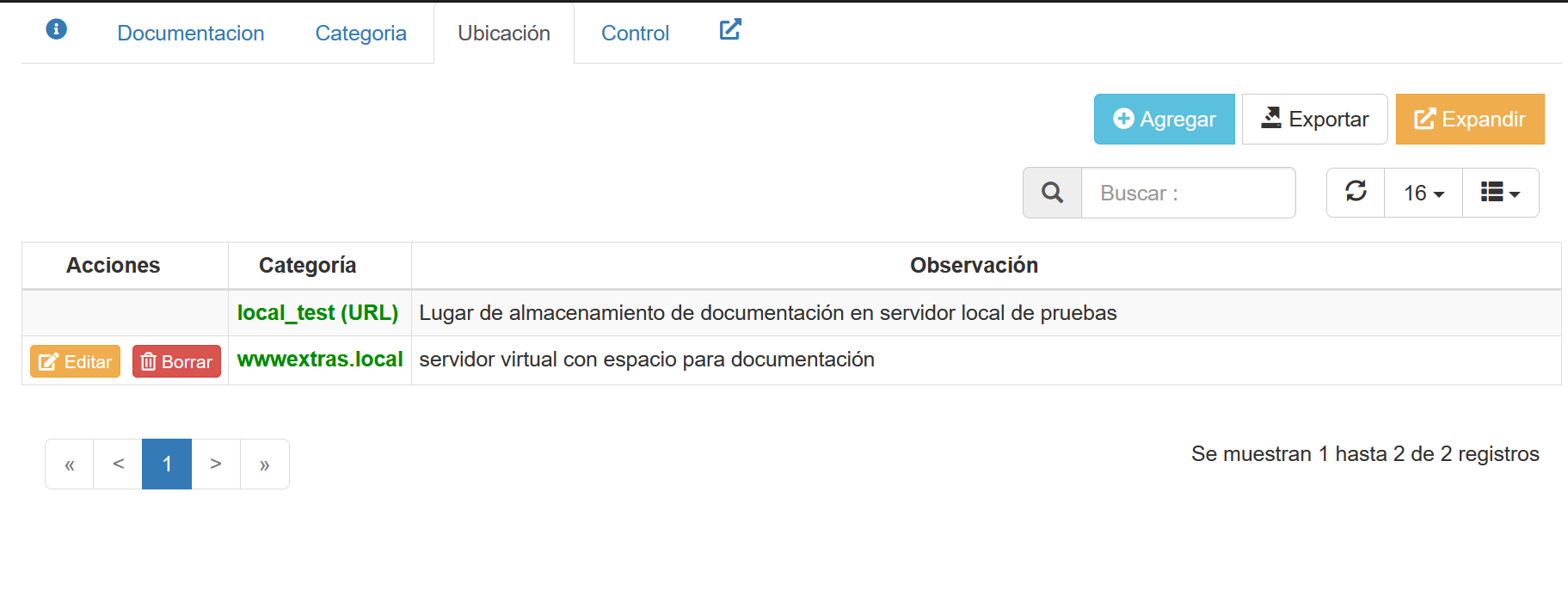The image size is (1568, 615).
Task: Expand the 16 rows-per-page dropdown
Action: coord(1423,193)
